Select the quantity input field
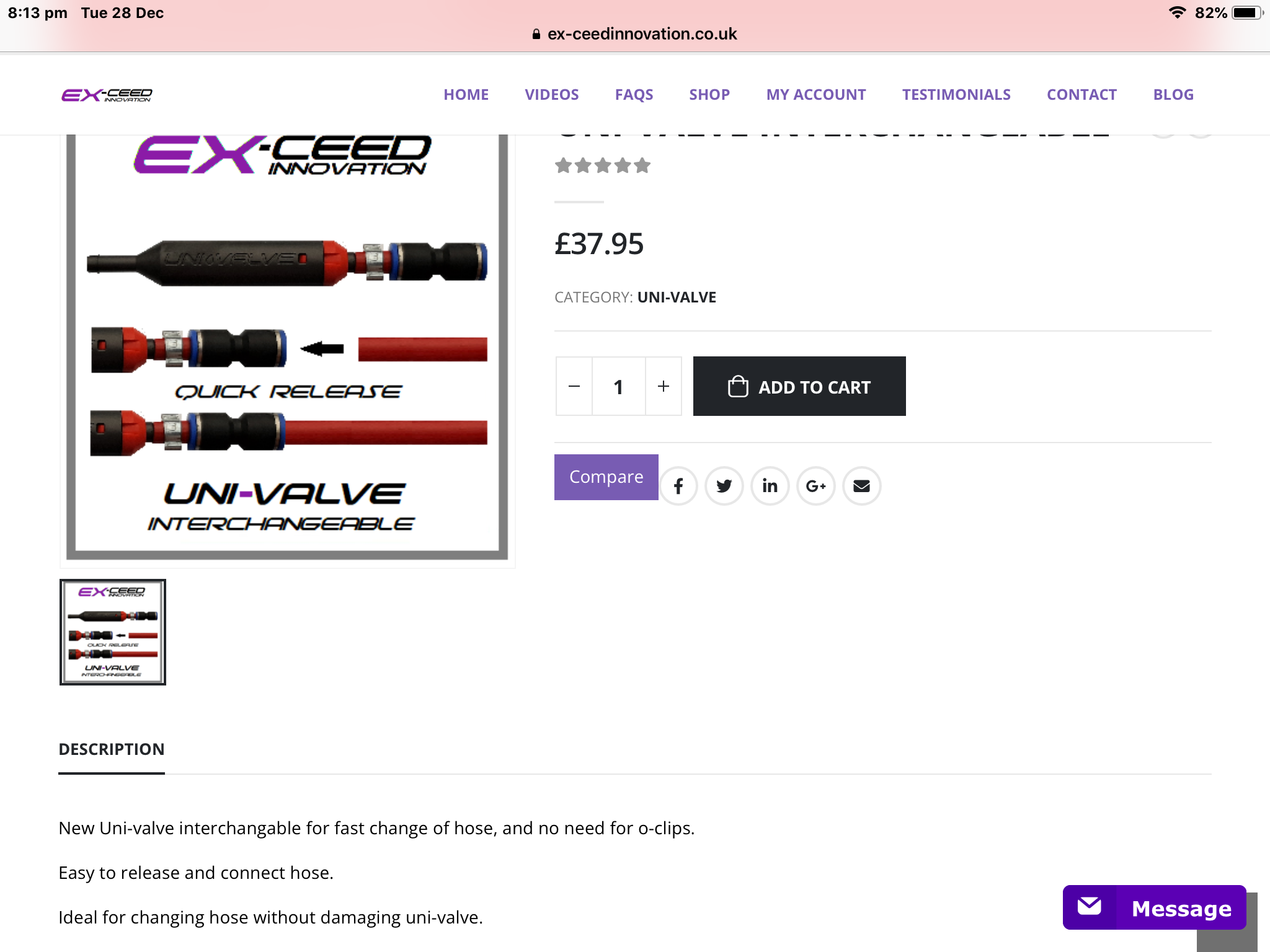The width and height of the screenshot is (1270, 952). (619, 386)
